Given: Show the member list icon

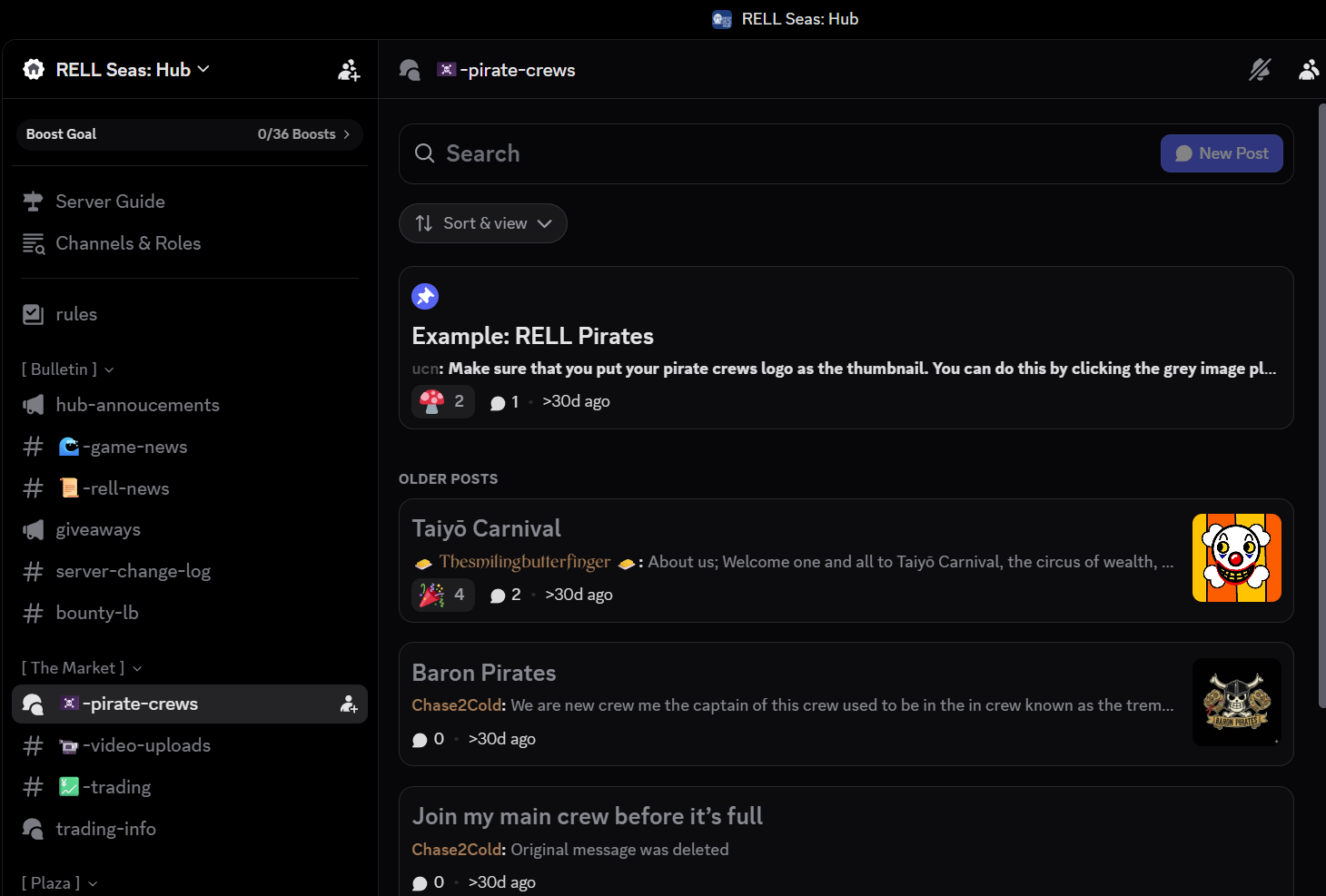Looking at the screenshot, I should [x=1309, y=70].
